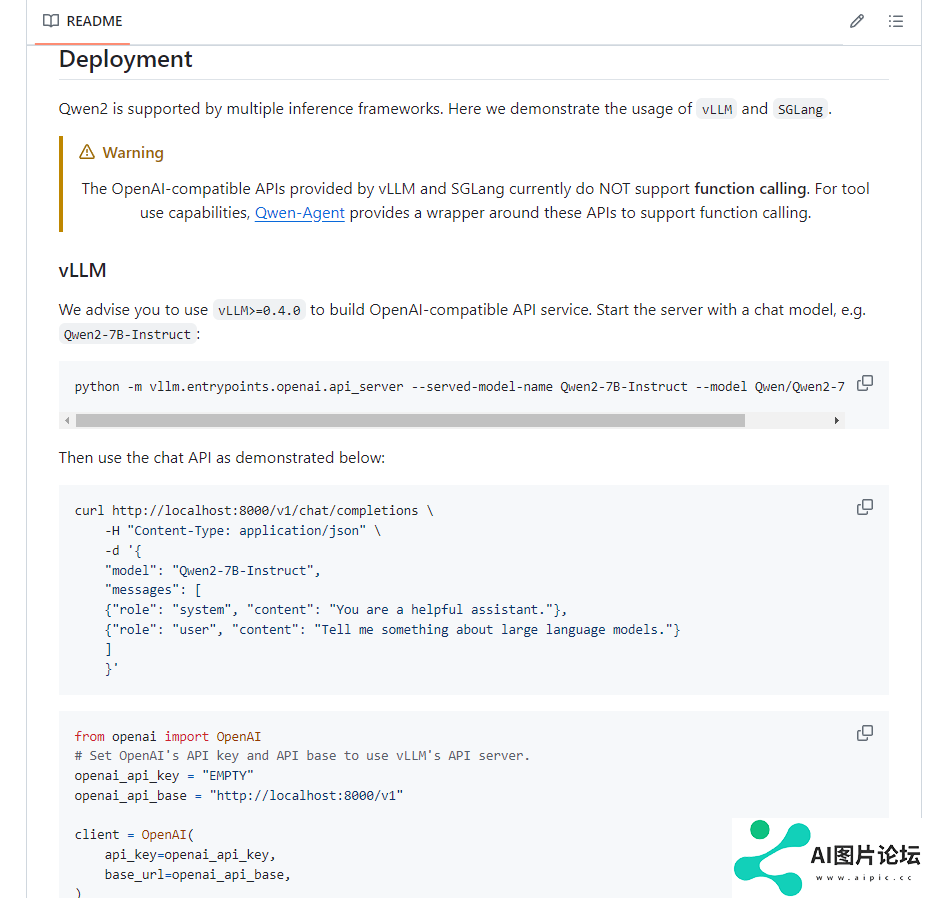Click the openai_api_base assignment line
Viewport: 932px width, 898px height.
click(239, 796)
